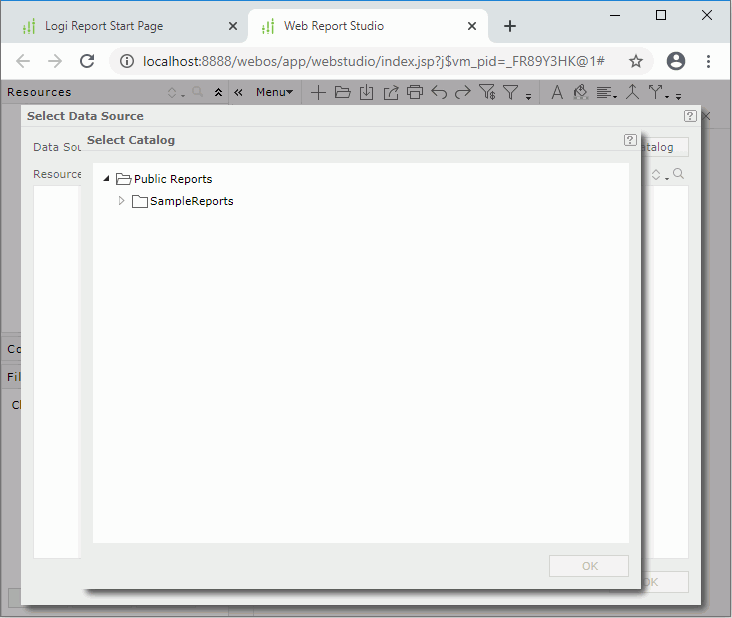This screenshot has width=732, height=618.
Task: Click the Print toolbar icon
Action: [414, 93]
